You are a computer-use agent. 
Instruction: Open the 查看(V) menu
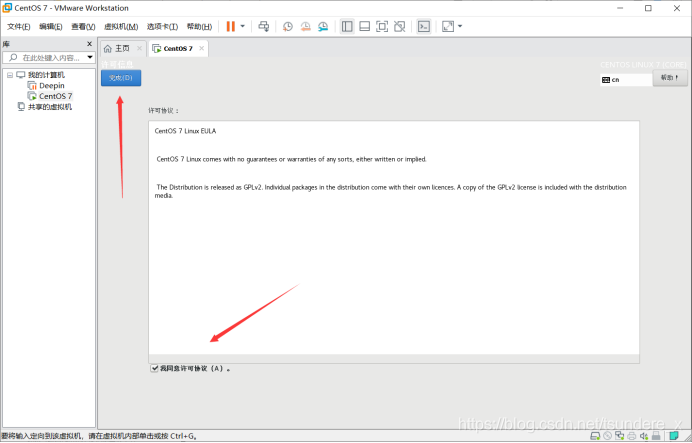tap(83, 27)
